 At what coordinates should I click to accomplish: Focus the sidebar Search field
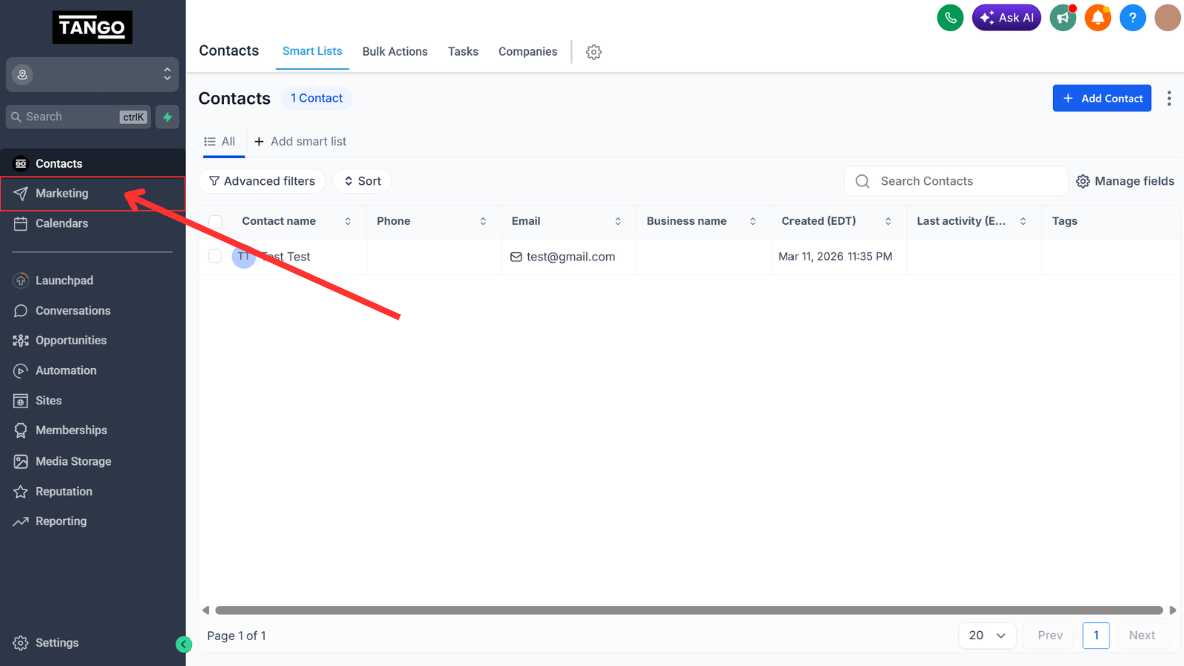(x=79, y=117)
